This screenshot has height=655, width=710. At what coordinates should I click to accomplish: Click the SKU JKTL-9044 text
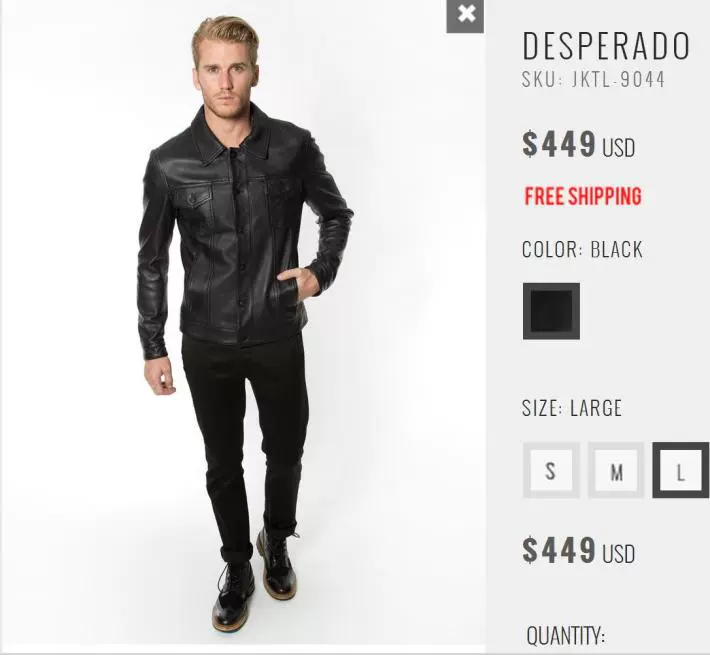point(593,80)
